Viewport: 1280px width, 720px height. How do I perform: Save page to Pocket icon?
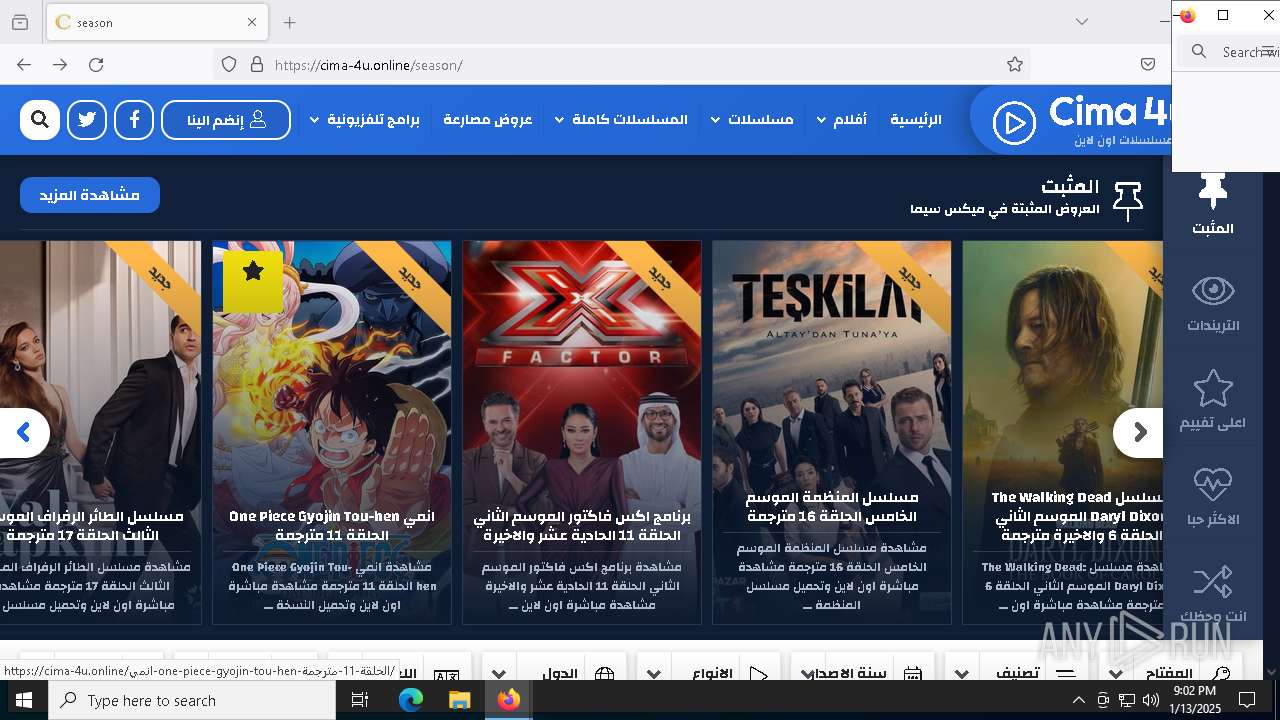point(1148,64)
